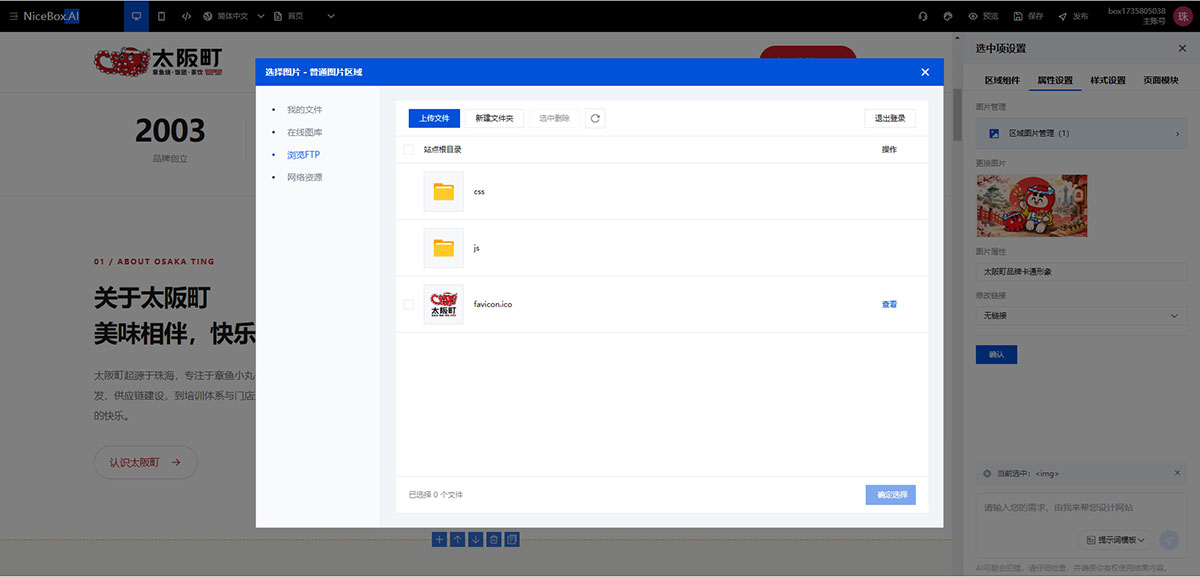Open the 简体中文 language dropdown

pos(234,16)
